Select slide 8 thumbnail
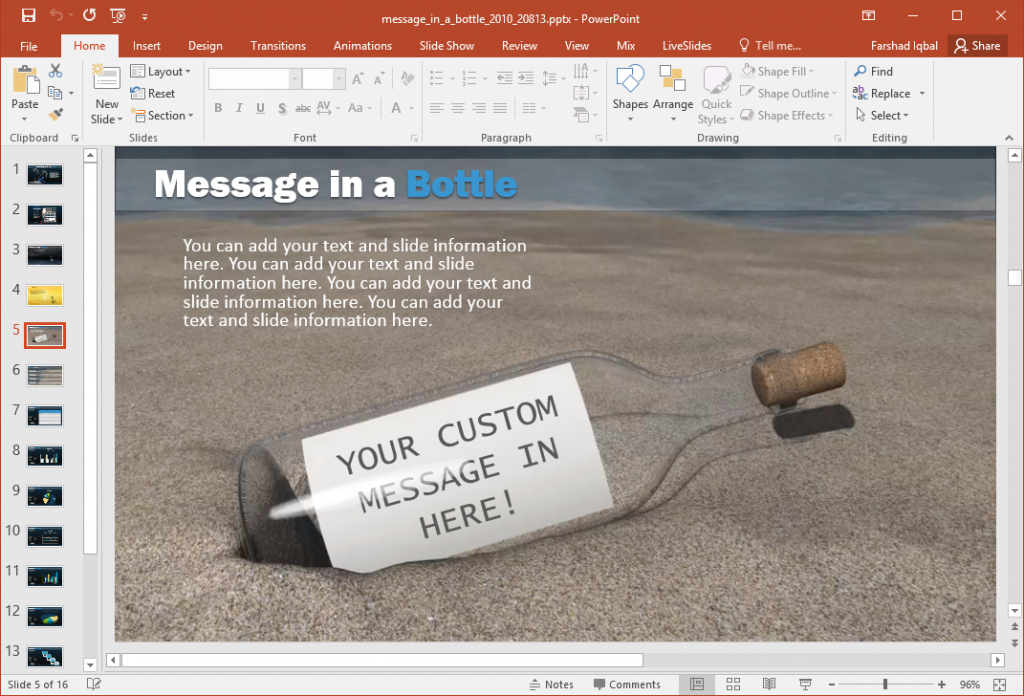Screen dimensions: 1024x696 coord(44,455)
